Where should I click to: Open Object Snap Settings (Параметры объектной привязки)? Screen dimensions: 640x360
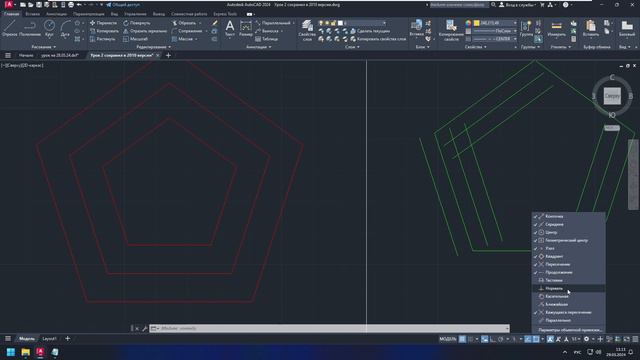tap(569, 329)
